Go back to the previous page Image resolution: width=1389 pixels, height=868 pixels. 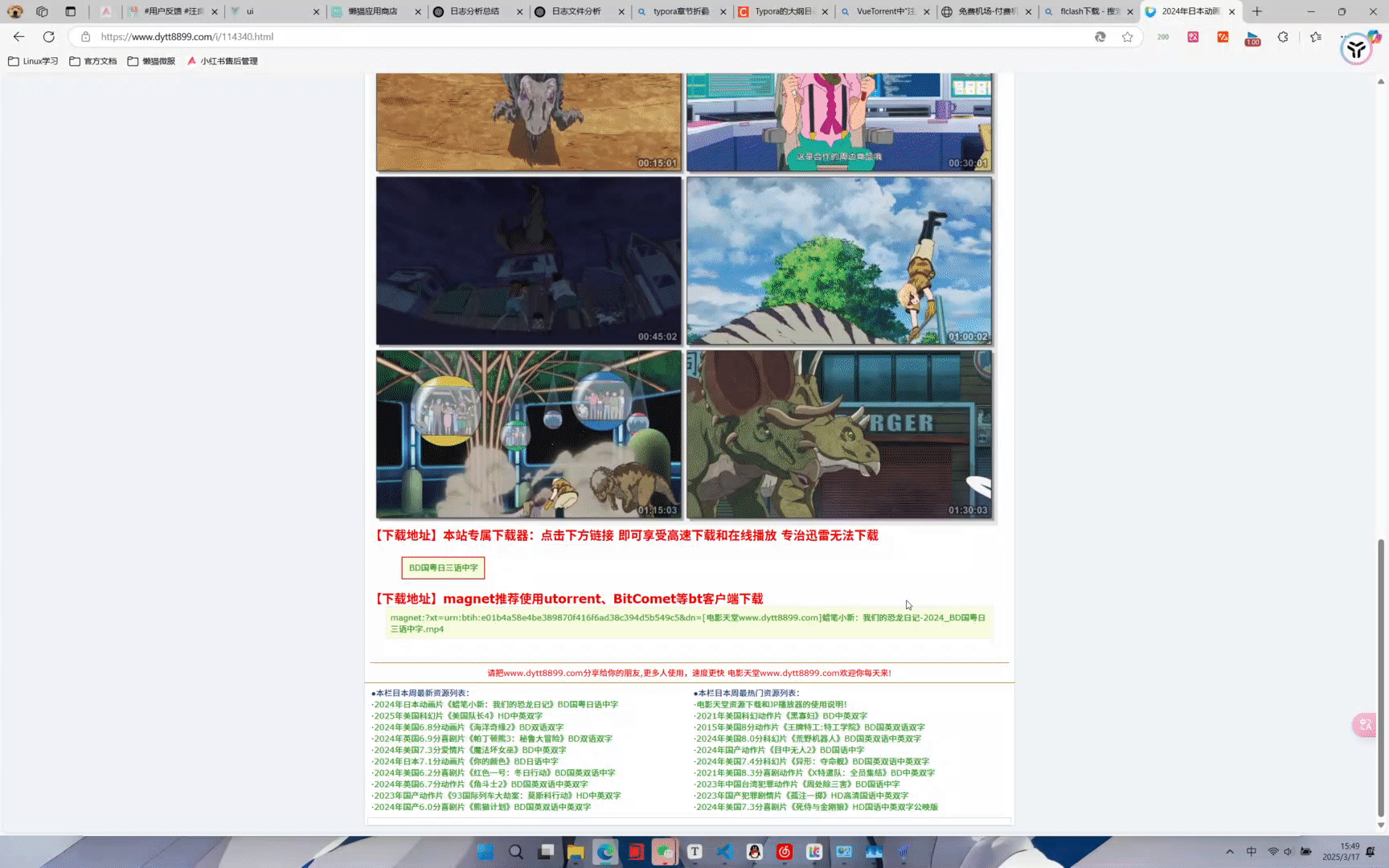19,37
